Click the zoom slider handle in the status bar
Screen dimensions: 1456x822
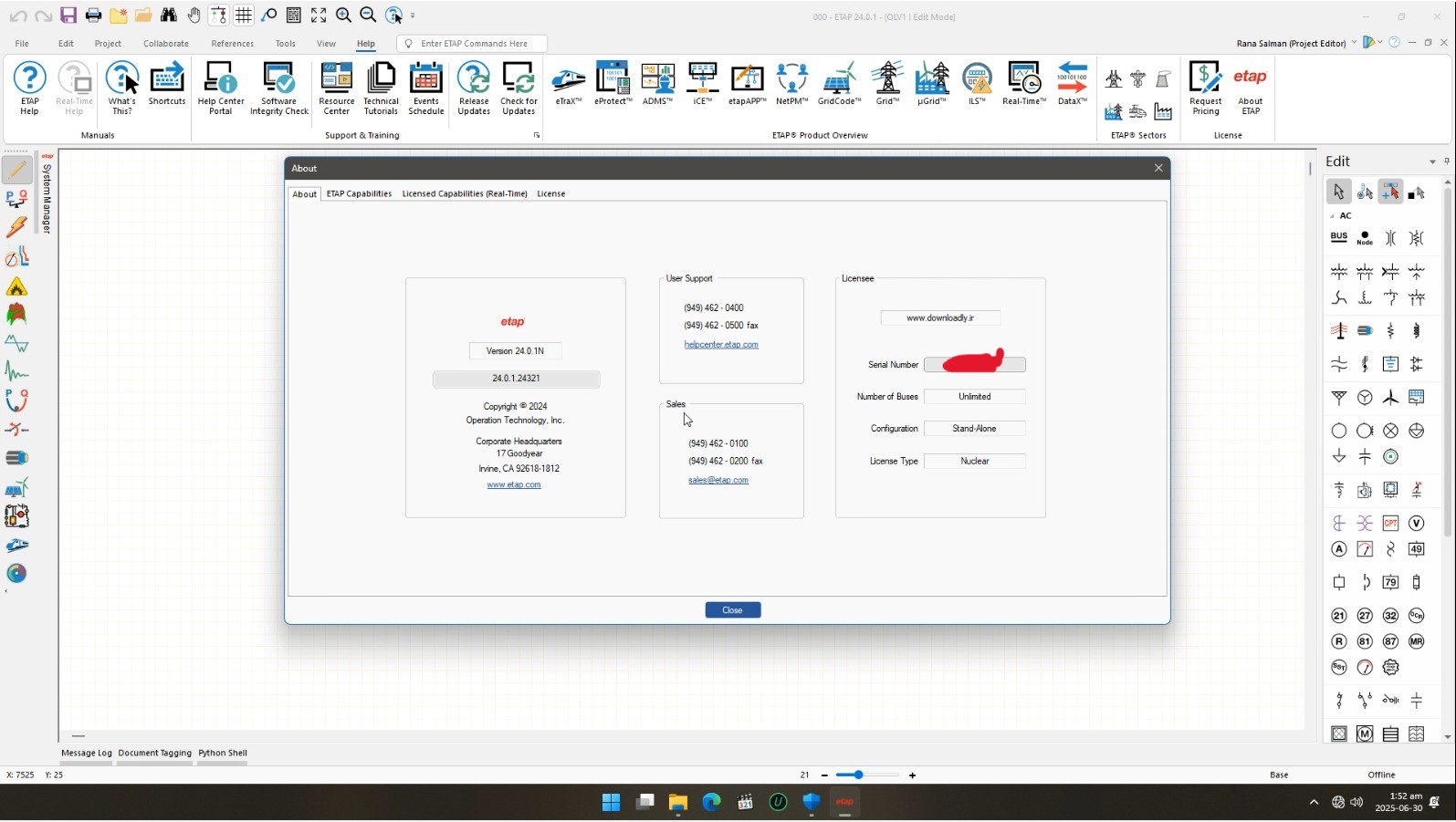(858, 775)
